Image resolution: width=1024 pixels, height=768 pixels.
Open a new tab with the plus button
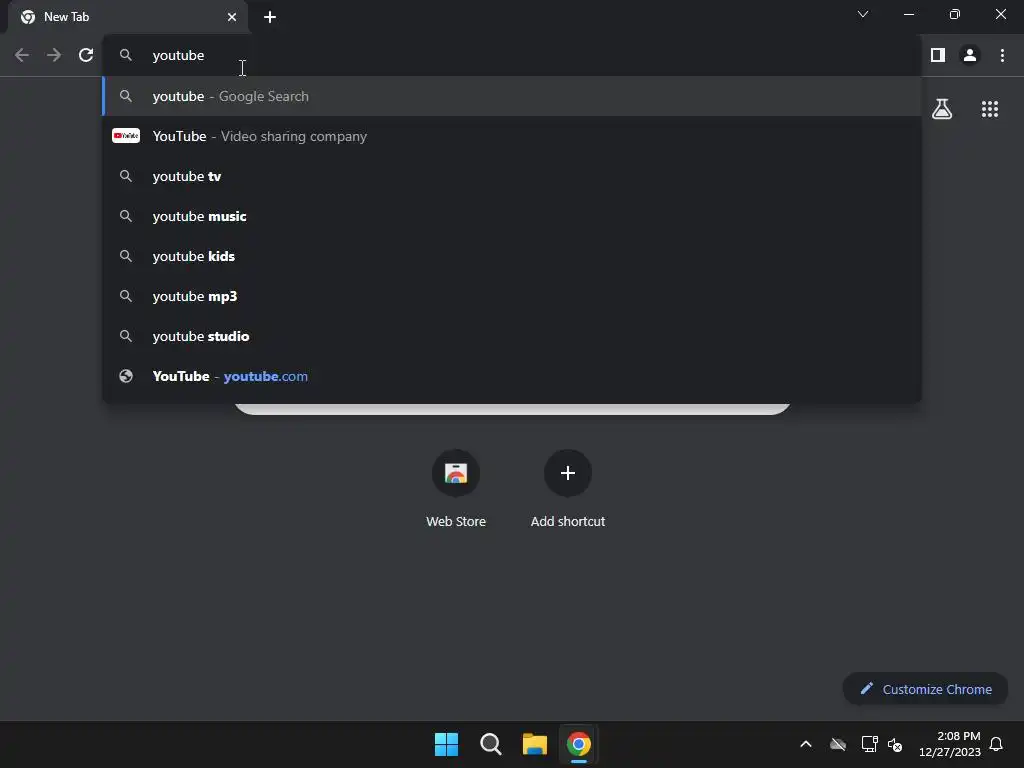(x=270, y=17)
